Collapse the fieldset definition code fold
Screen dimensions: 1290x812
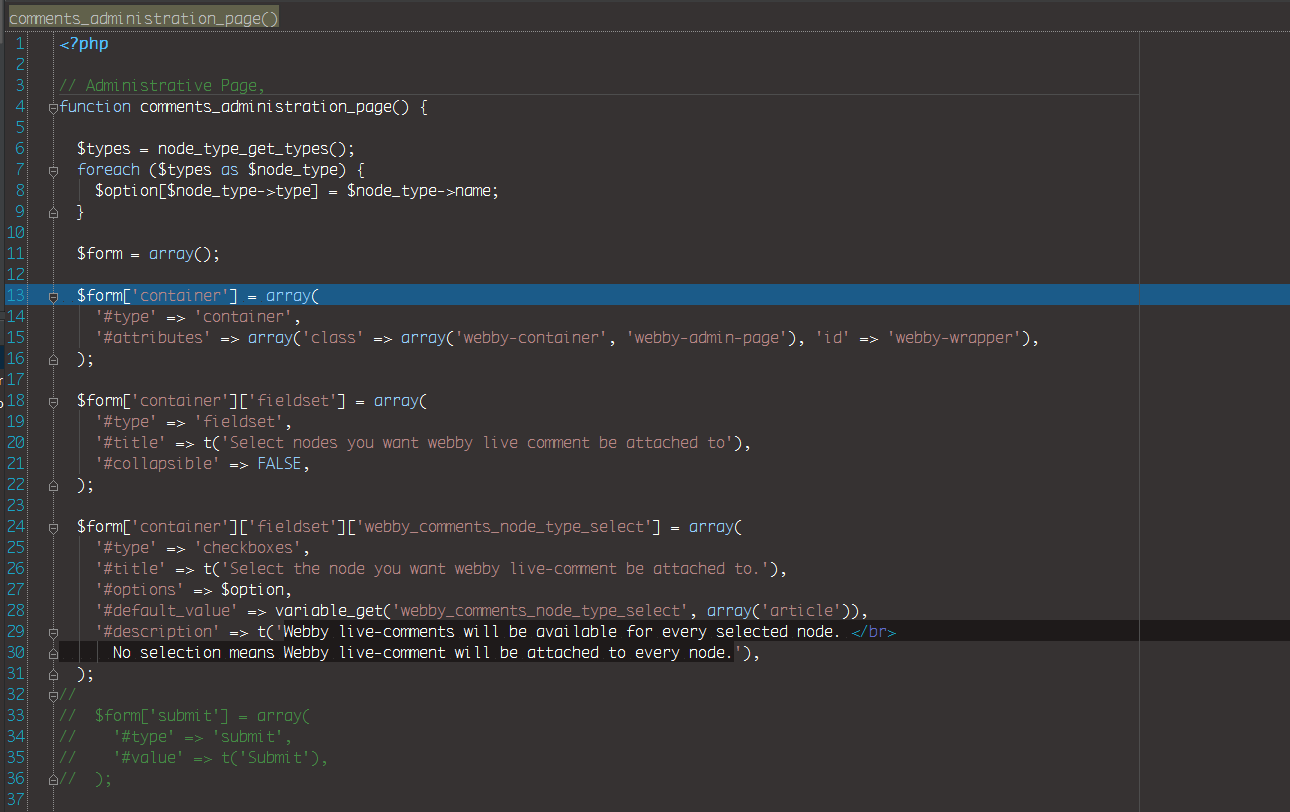[52, 400]
